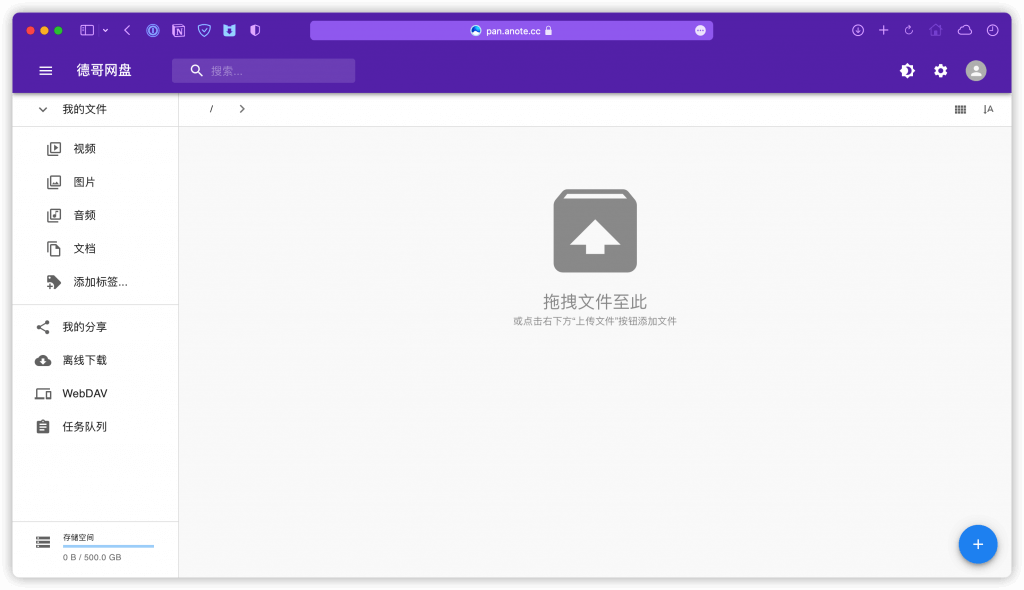This screenshot has width=1024, height=590.
Task: Select the 音频 category filter
Action: 85,214
